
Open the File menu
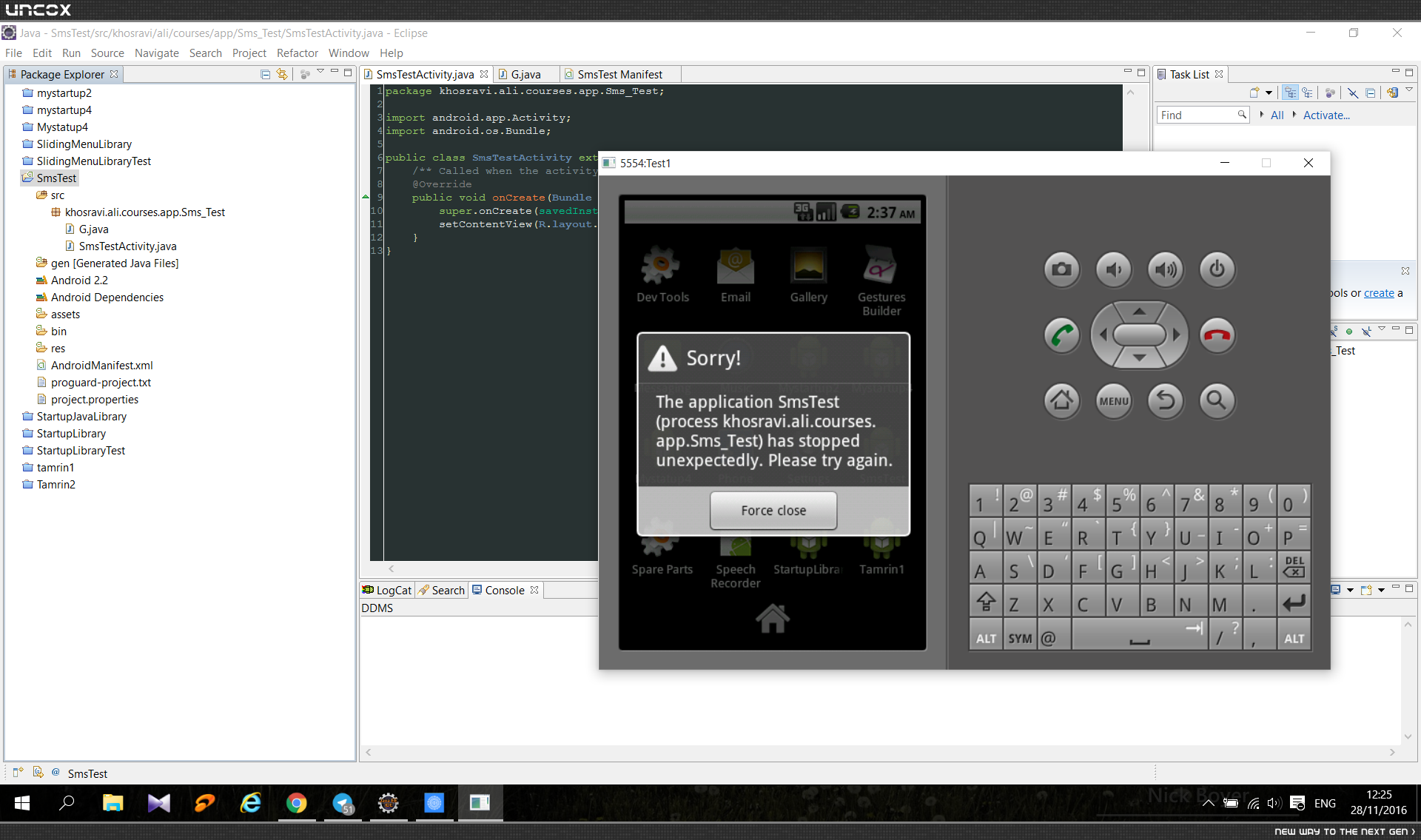[13, 53]
